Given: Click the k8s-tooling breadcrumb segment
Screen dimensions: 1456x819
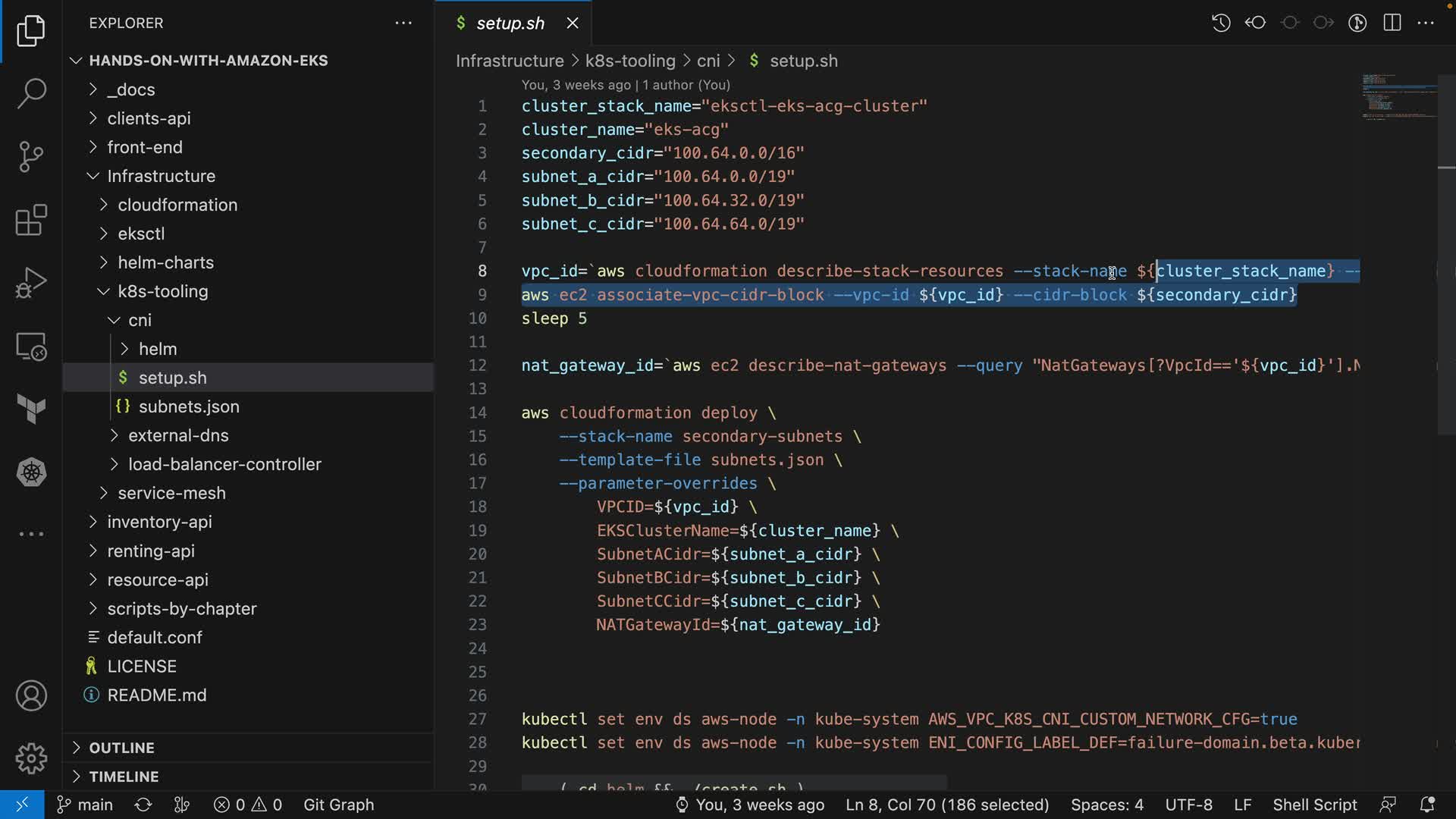Looking at the screenshot, I should (x=629, y=61).
